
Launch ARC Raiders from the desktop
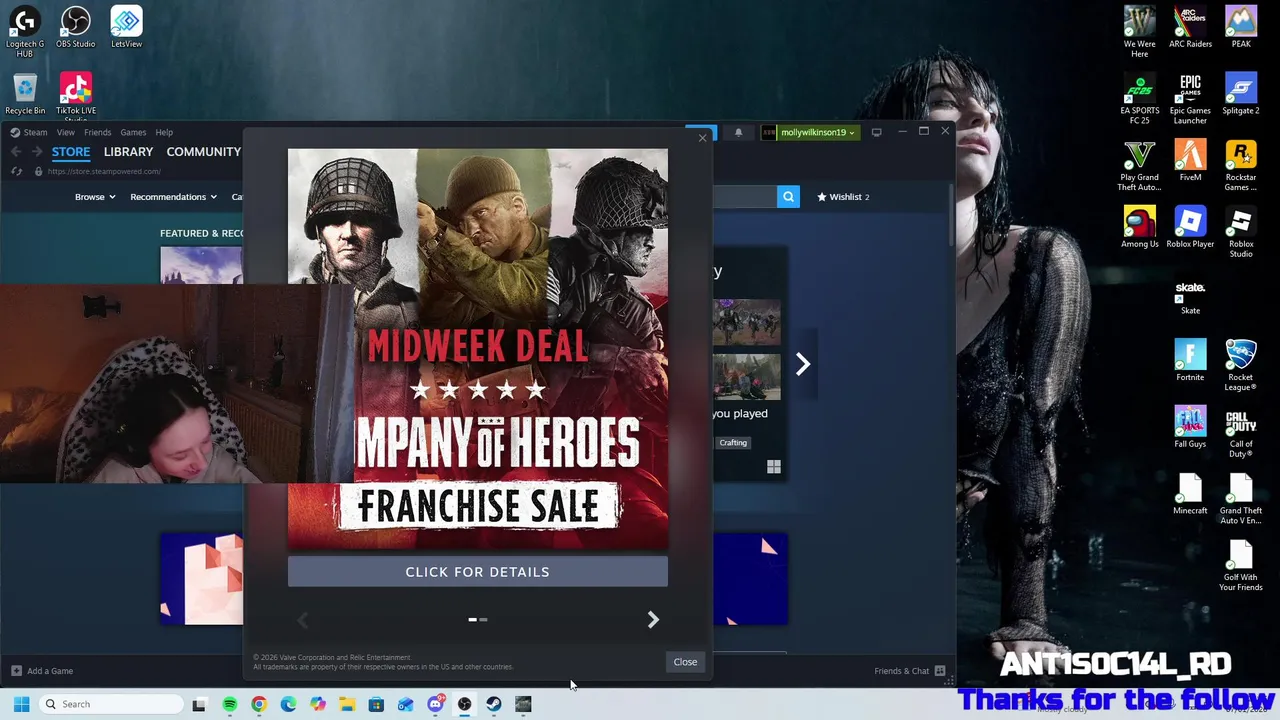[1190, 27]
